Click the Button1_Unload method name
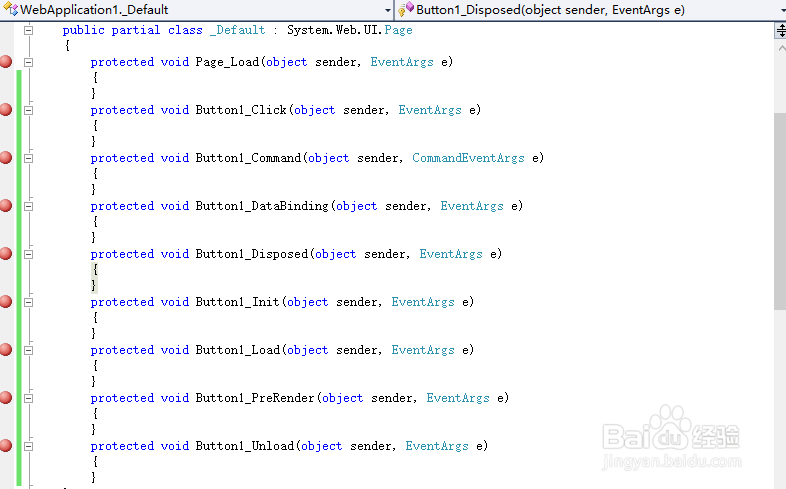 coord(245,446)
